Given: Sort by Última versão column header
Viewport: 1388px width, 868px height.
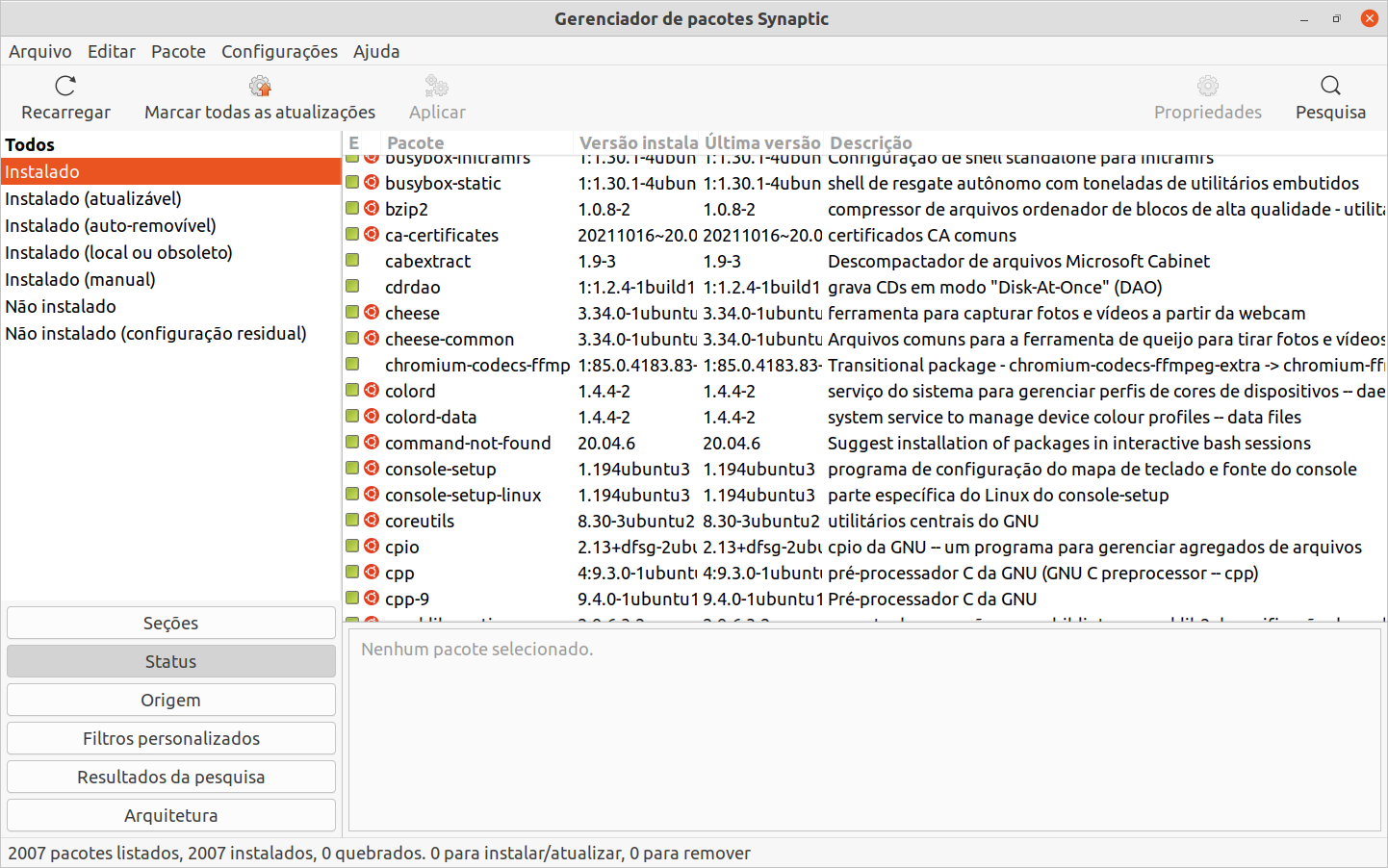Looking at the screenshot, I should pos(762,142).
